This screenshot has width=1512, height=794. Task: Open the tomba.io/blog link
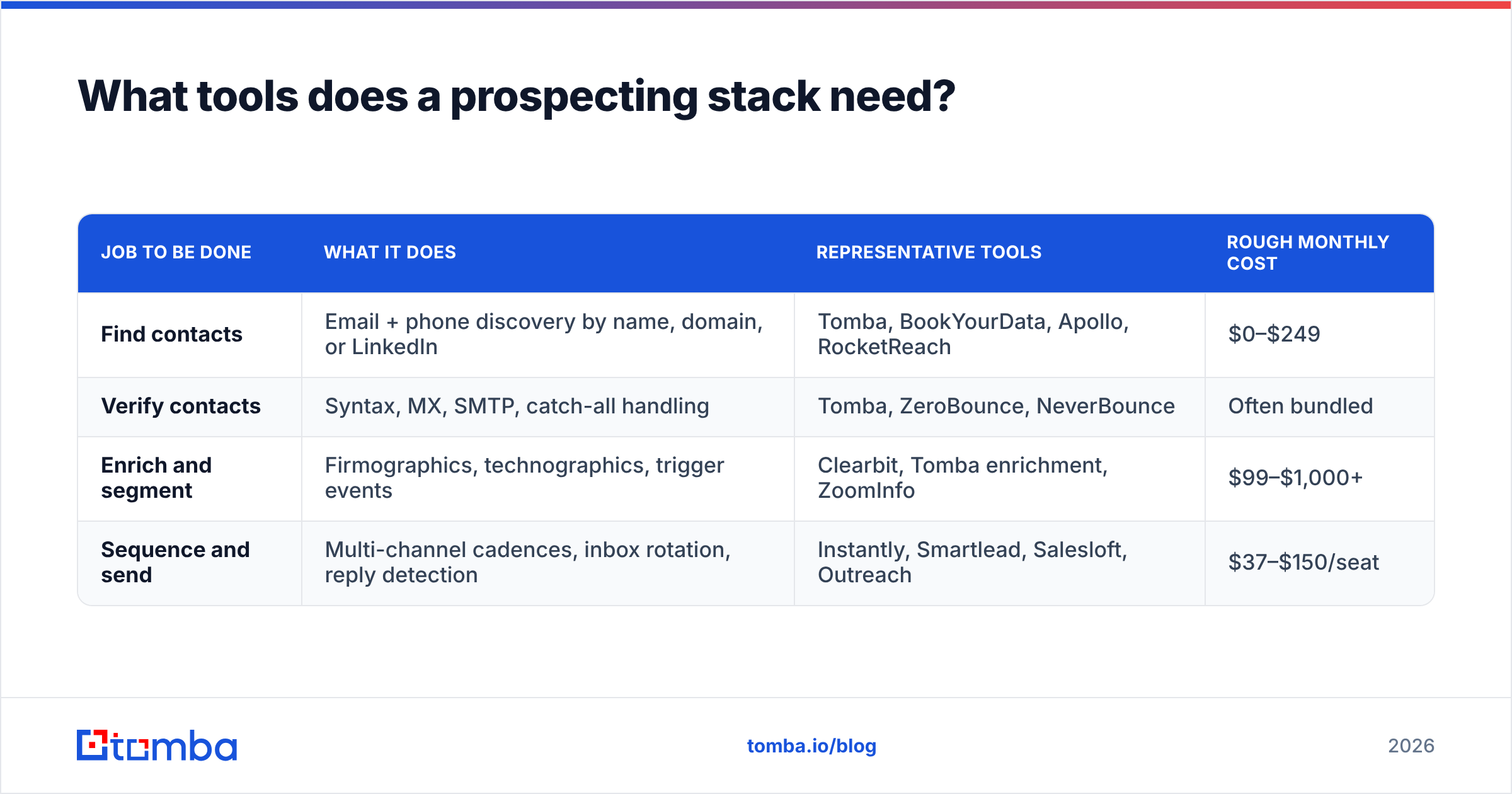point(811,746)
